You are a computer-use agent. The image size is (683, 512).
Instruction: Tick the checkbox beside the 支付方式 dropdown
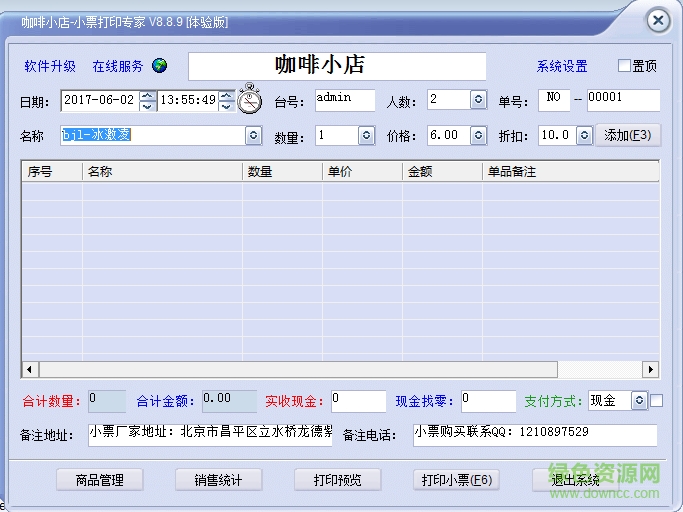coord(657,401)
